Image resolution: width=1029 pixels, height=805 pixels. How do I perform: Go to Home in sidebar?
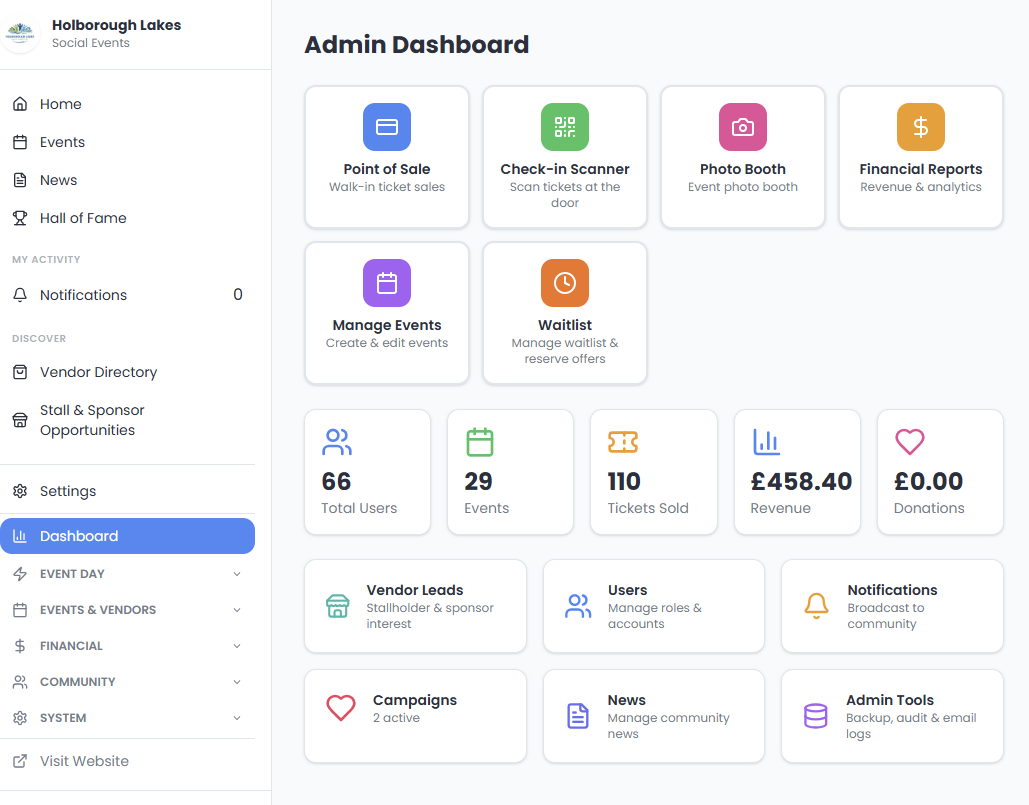(x=127, y=104)
